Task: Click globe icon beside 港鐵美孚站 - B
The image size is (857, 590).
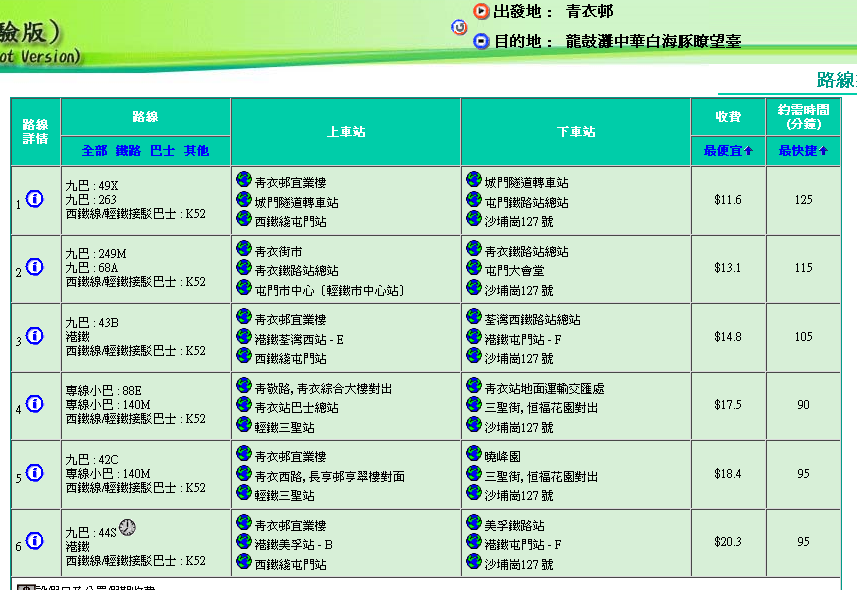Action: coord(244,541)
